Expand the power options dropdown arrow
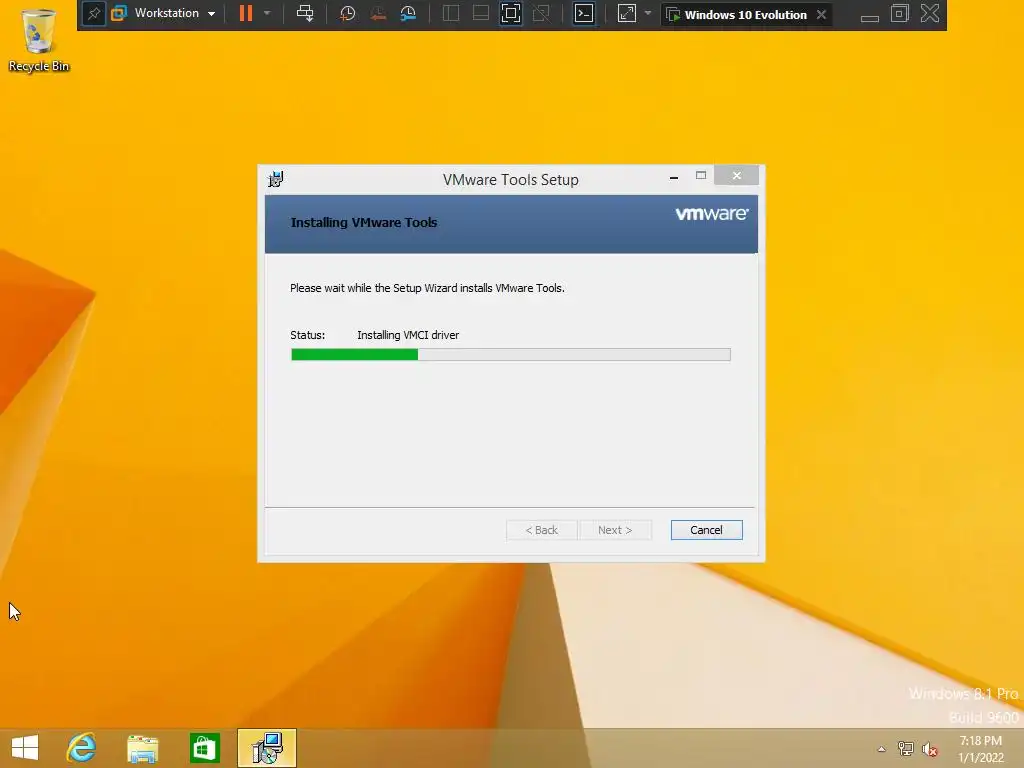1024x768 pixels. tap(267, 14)
